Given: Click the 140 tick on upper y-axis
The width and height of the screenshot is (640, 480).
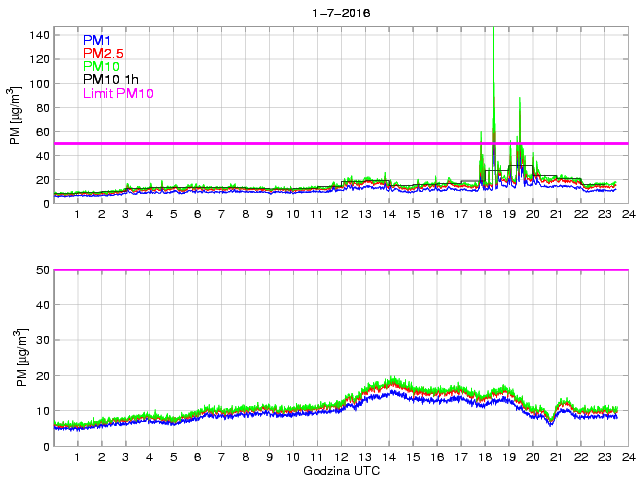Looking at the screenshot, I should click(39, 35).
